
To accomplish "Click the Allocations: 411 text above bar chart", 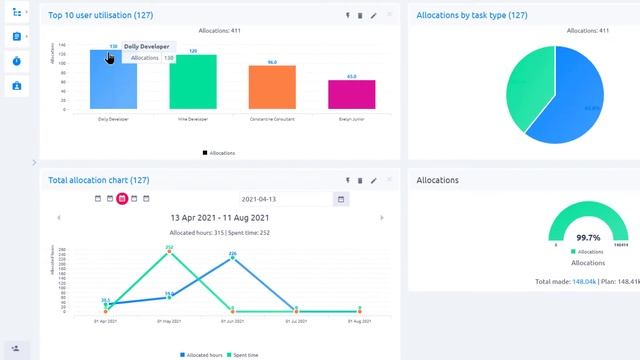I will 220,31.
